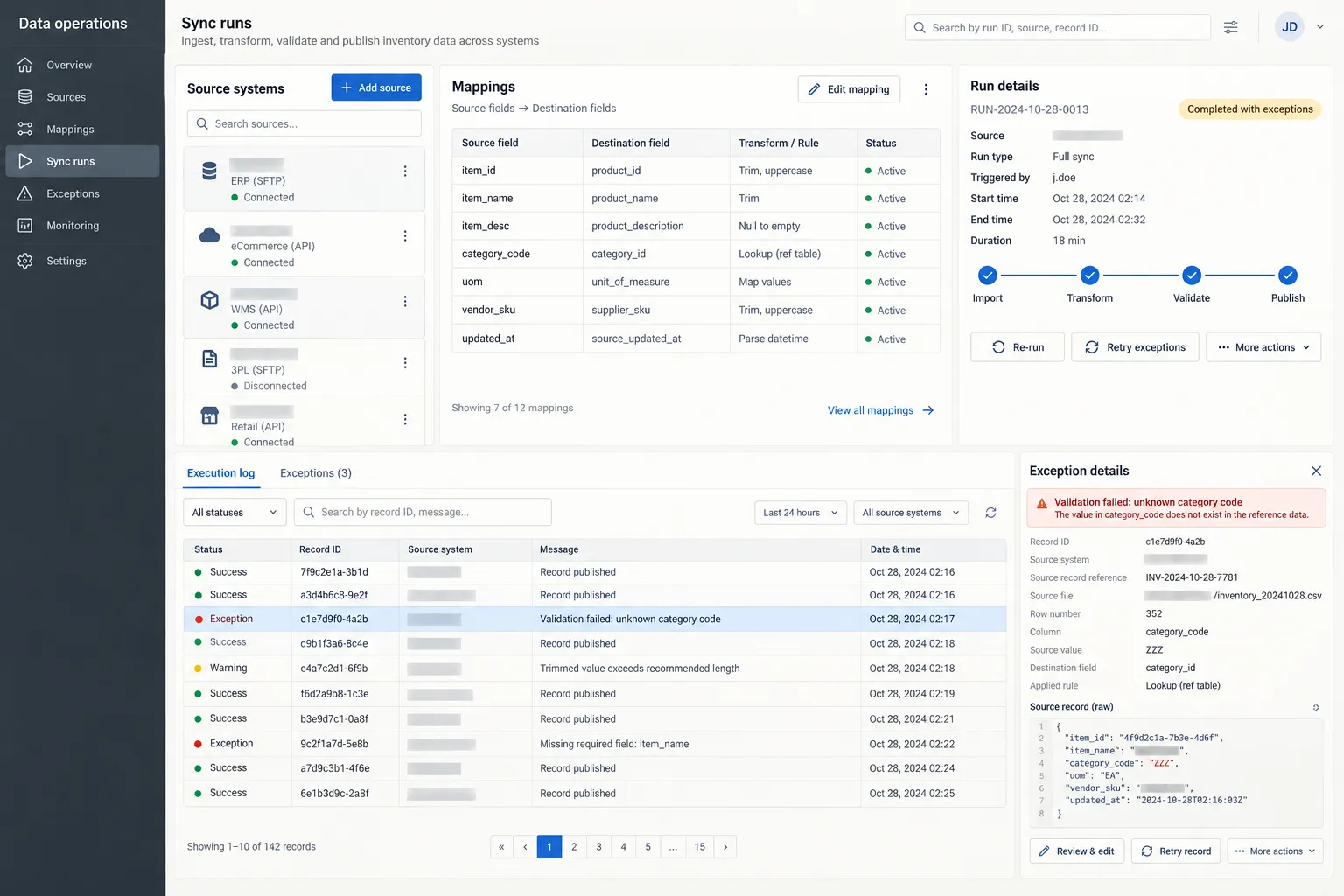This screenshot has height=896, width=1344.
Task: Click the Add source button
Action: [x=376, y=87]
